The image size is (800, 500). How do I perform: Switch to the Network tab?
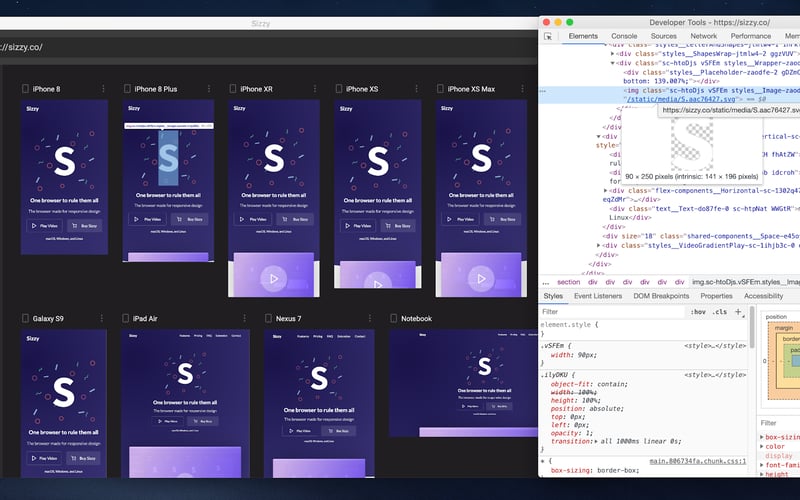[703, 36]
